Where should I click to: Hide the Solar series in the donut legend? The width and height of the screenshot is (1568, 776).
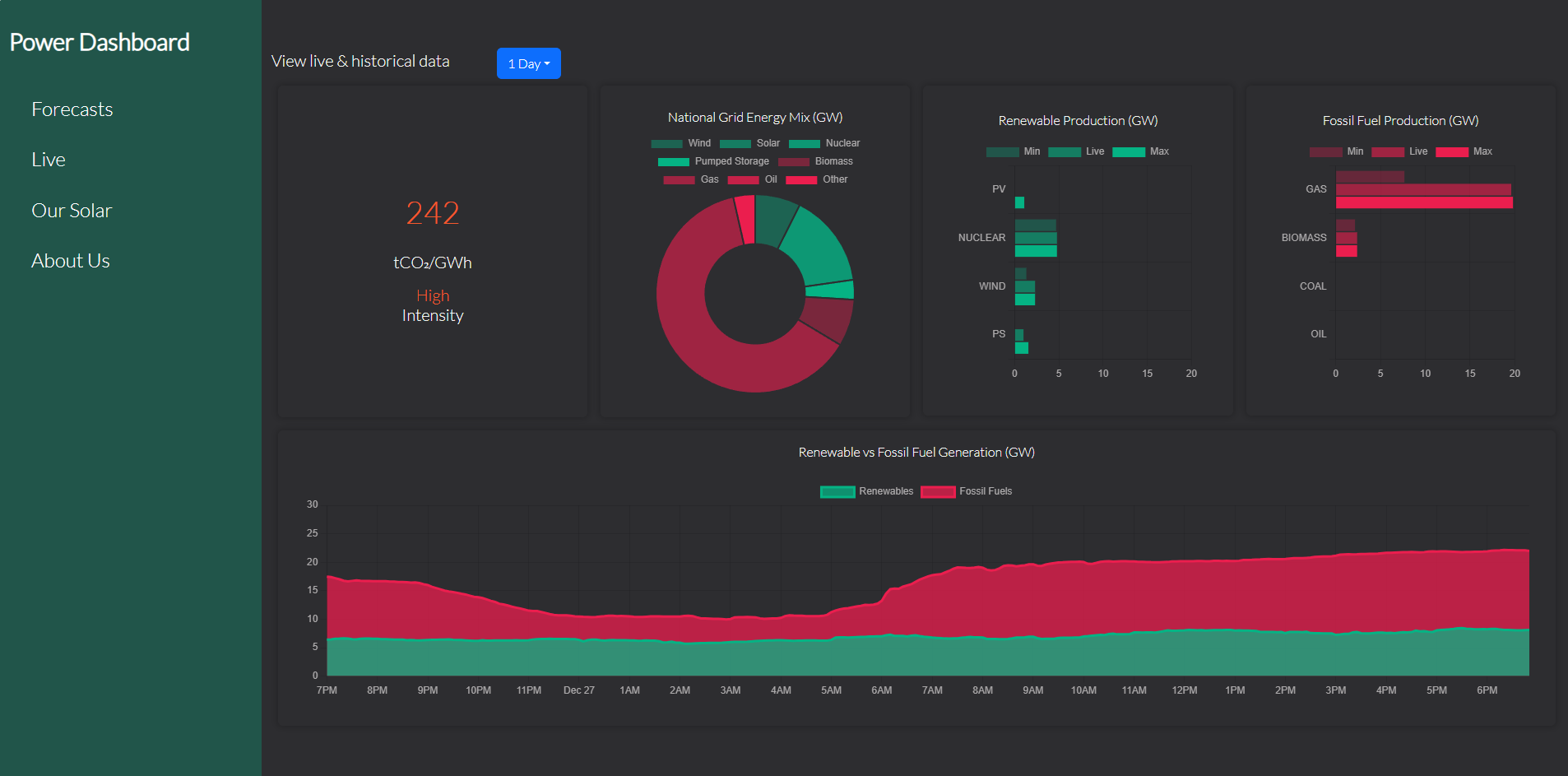pos(753,142)
